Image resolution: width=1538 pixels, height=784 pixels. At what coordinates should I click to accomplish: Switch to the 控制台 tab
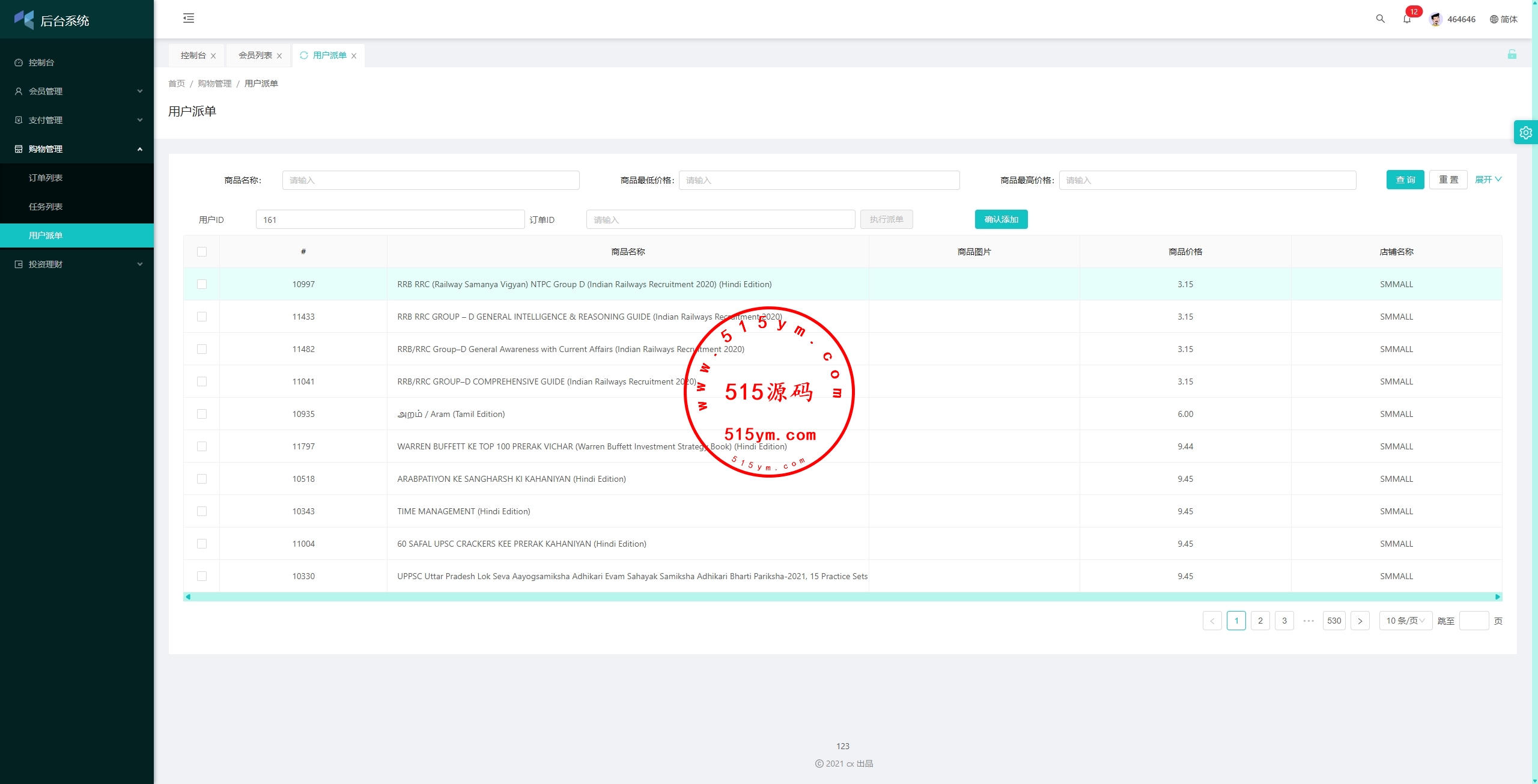point(193,55)
